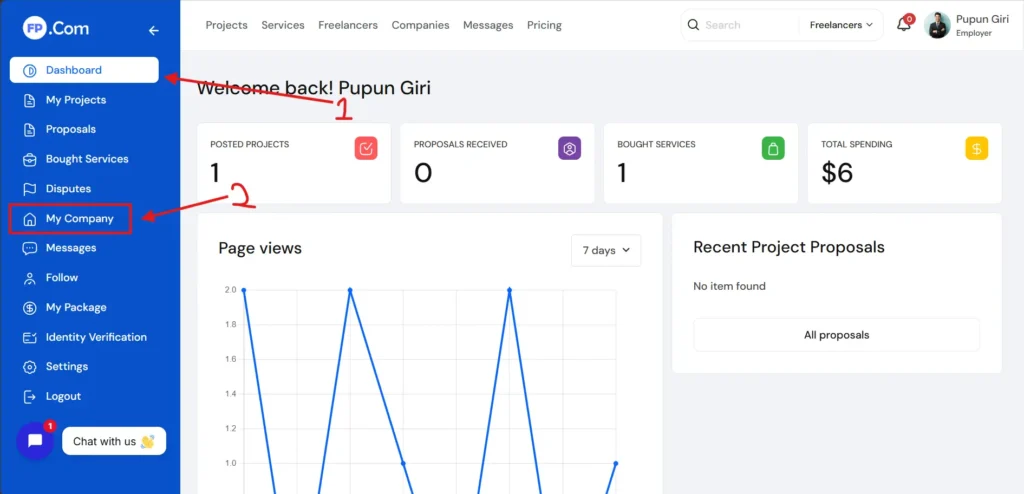Click the Logout link in sidebar
Image resolution: width=1024 pixels, height=494 pixels.
pyautogui.click(x=63, y=397)
